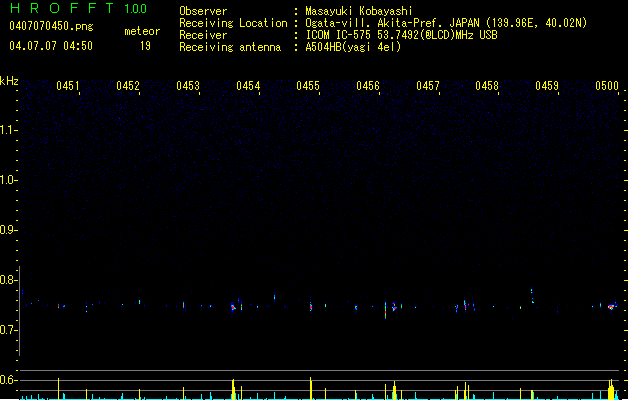This screenshot has height=400, width=629.
Task: Click the HROFFT program title
Action: coord(62,8)
